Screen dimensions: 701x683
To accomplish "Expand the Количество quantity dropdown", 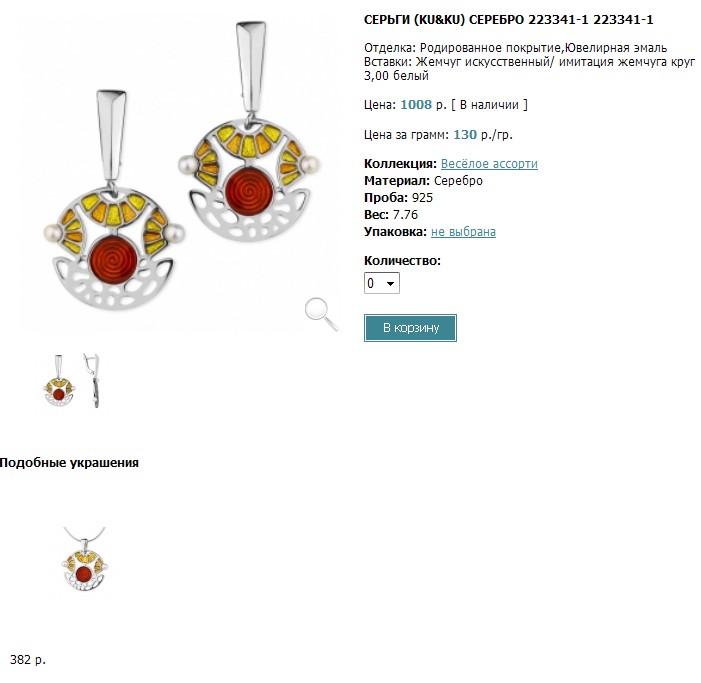I will click(382, 283).
